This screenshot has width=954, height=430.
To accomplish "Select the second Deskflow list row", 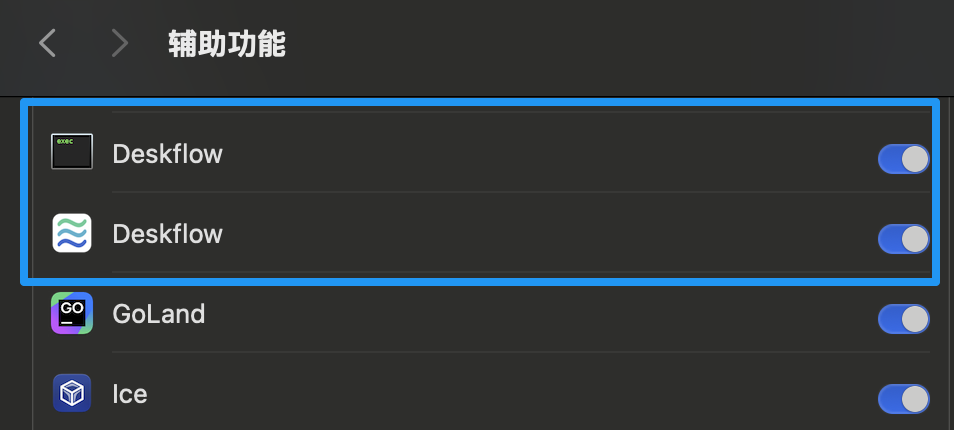I will tap(500, 234).
